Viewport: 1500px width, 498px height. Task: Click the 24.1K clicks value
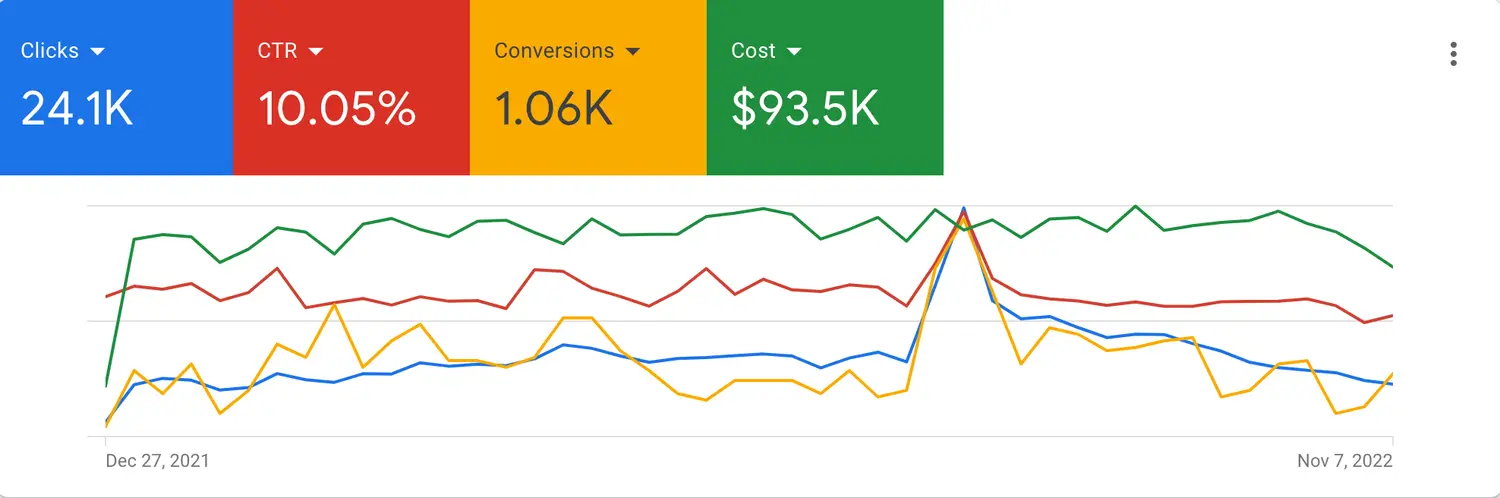tap(77, 109)
